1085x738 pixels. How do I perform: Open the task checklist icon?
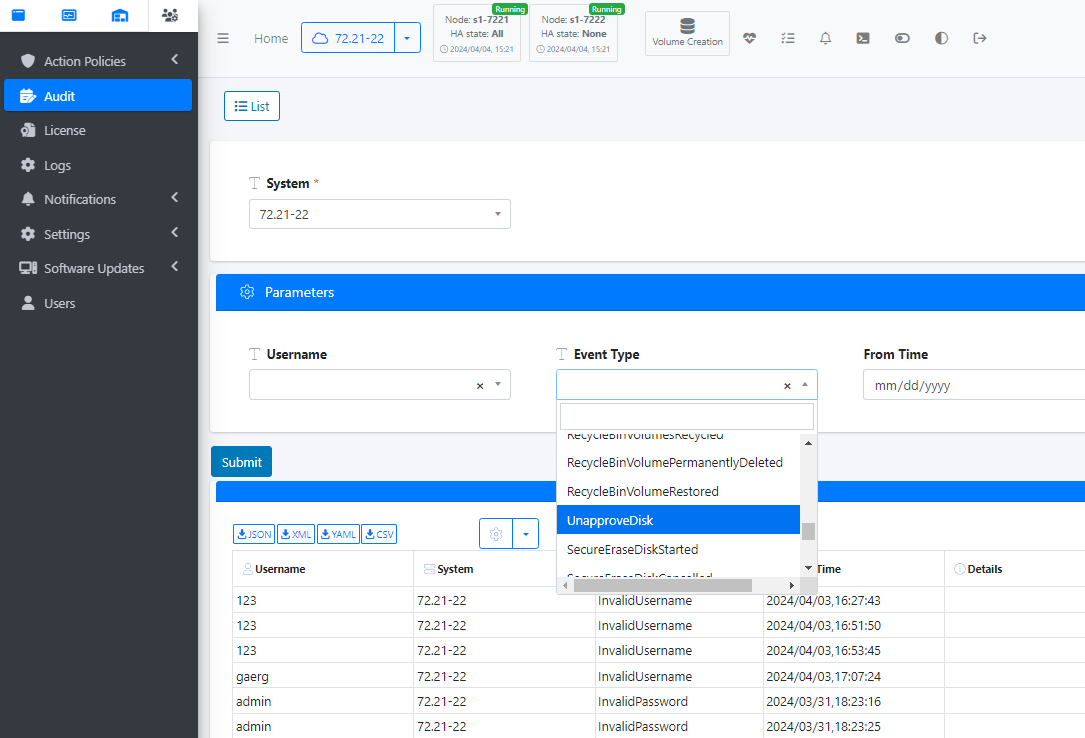coord(787,38)
